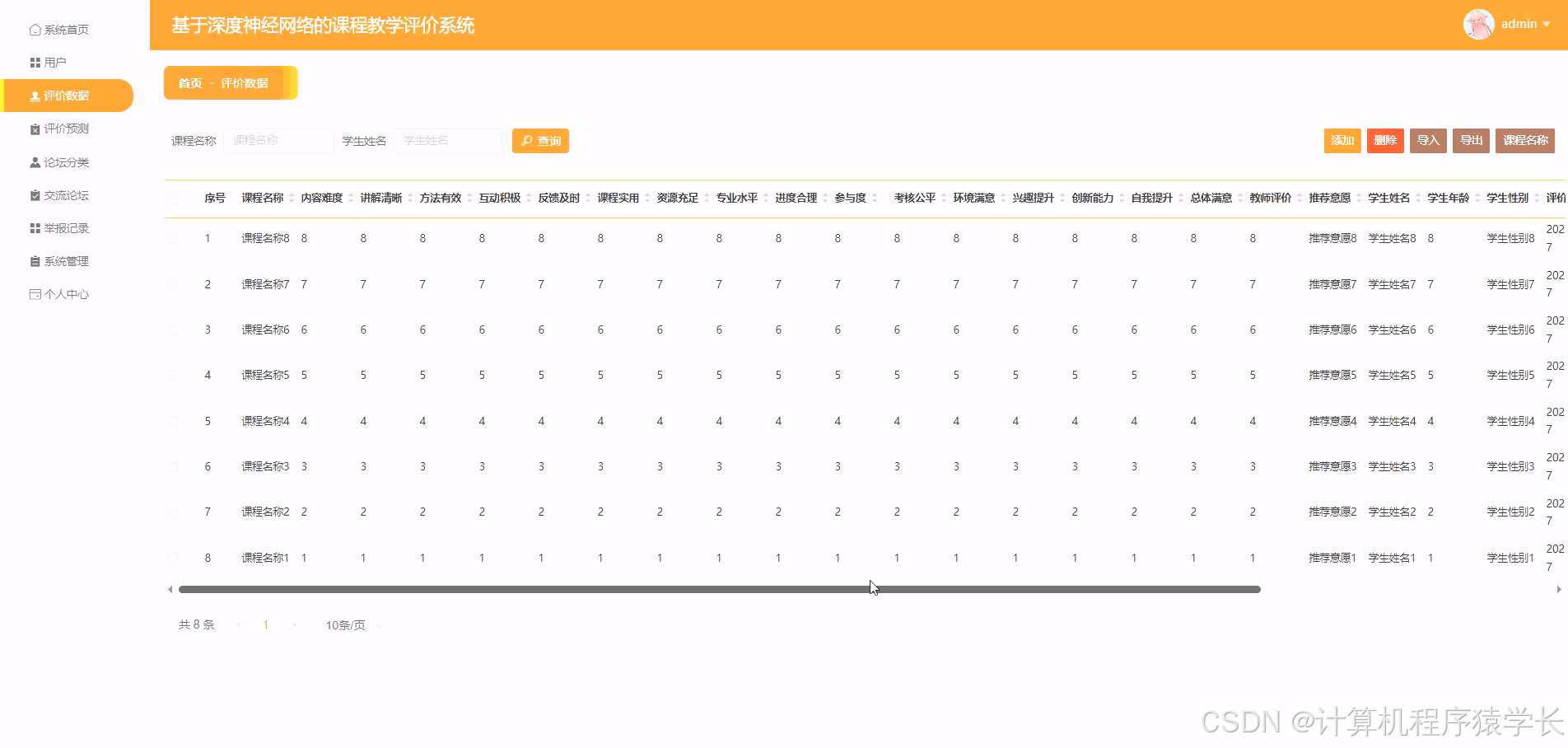The image size is (1568, 748).
Task: Click the left arrow of horizontal scrollbar
Action: (x=170, y=589)
